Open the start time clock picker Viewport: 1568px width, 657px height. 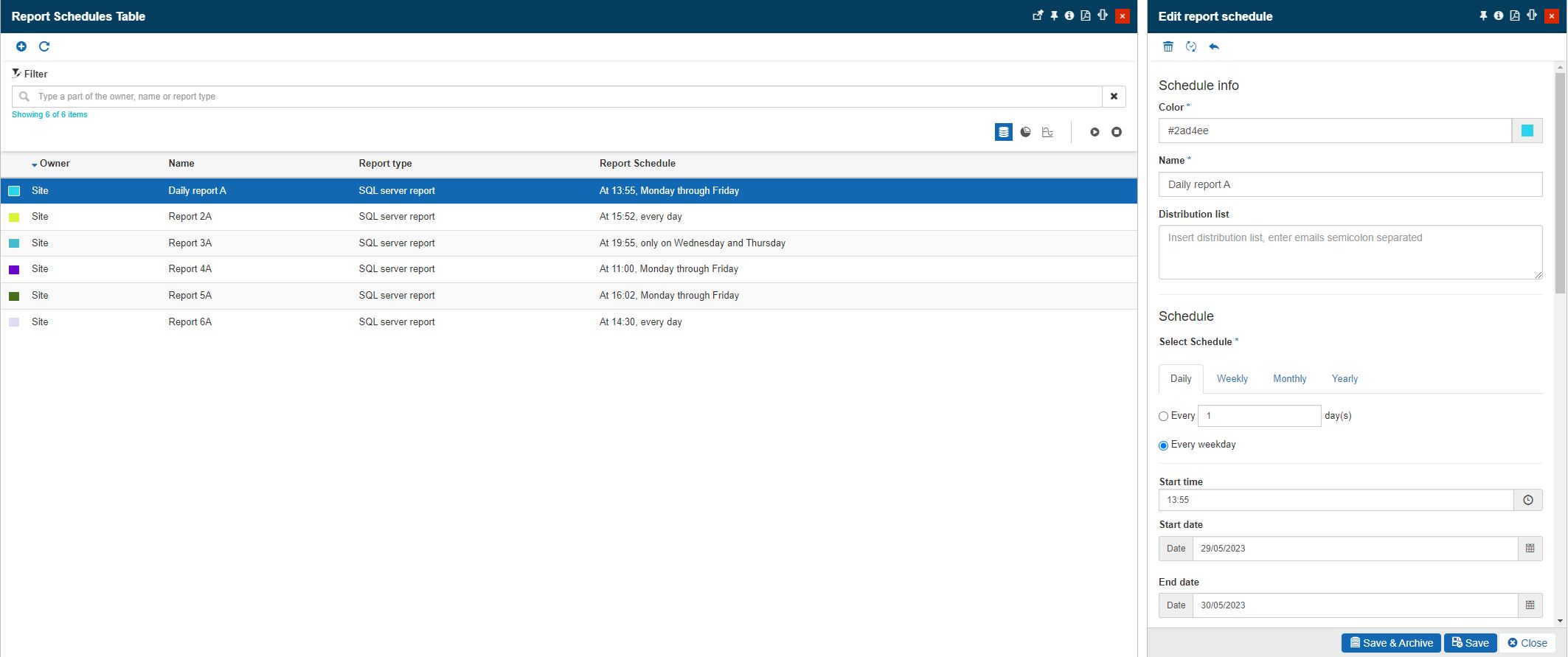(x=1528, y=500)
